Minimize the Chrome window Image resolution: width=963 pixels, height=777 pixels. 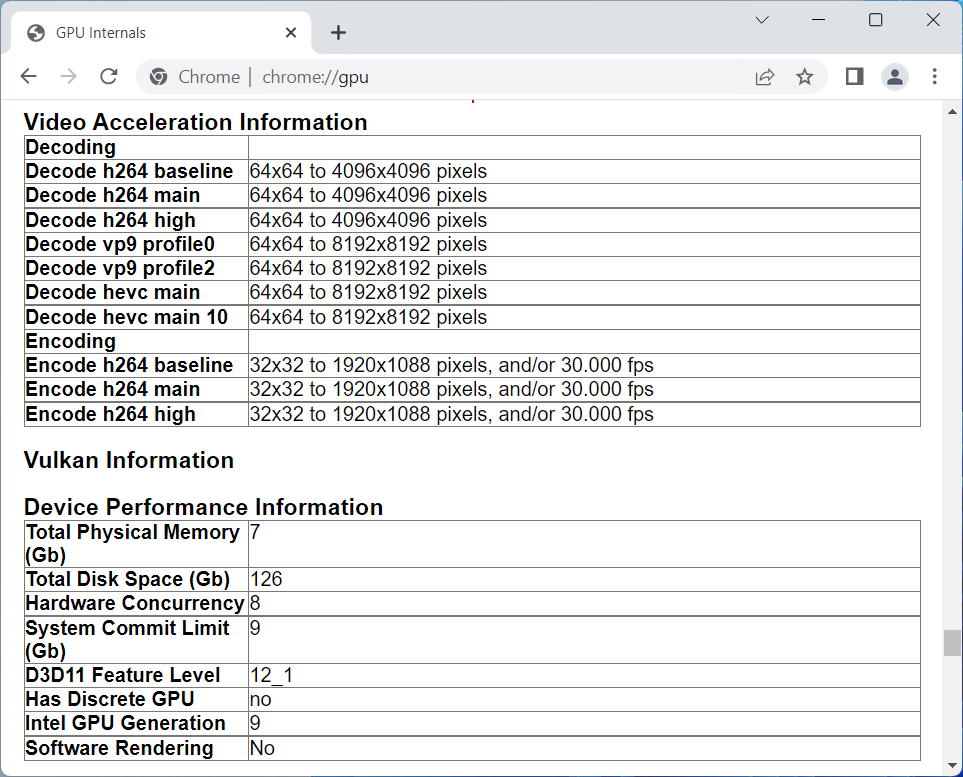coord(819,20)
